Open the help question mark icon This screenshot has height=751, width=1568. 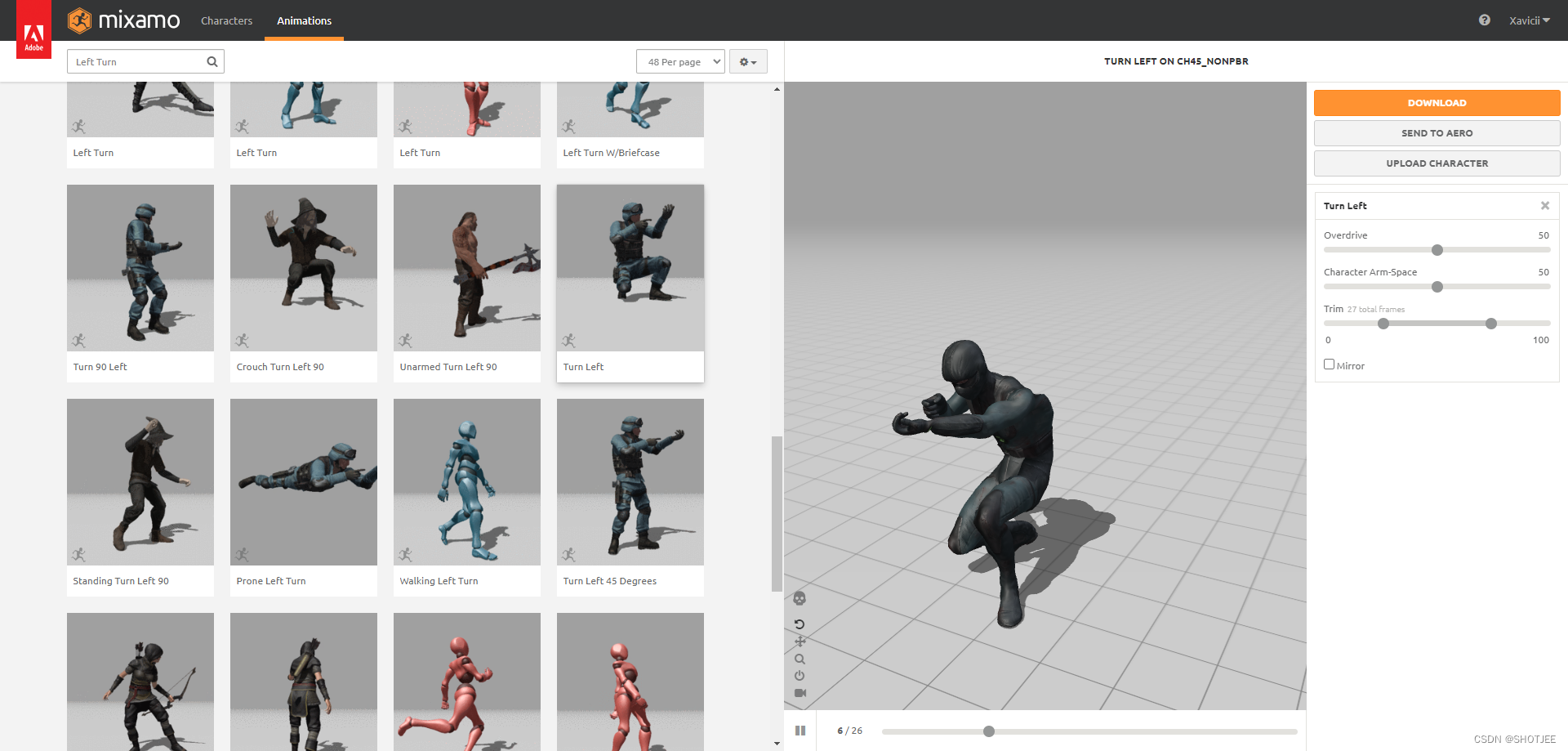(x=1484, y=20)
